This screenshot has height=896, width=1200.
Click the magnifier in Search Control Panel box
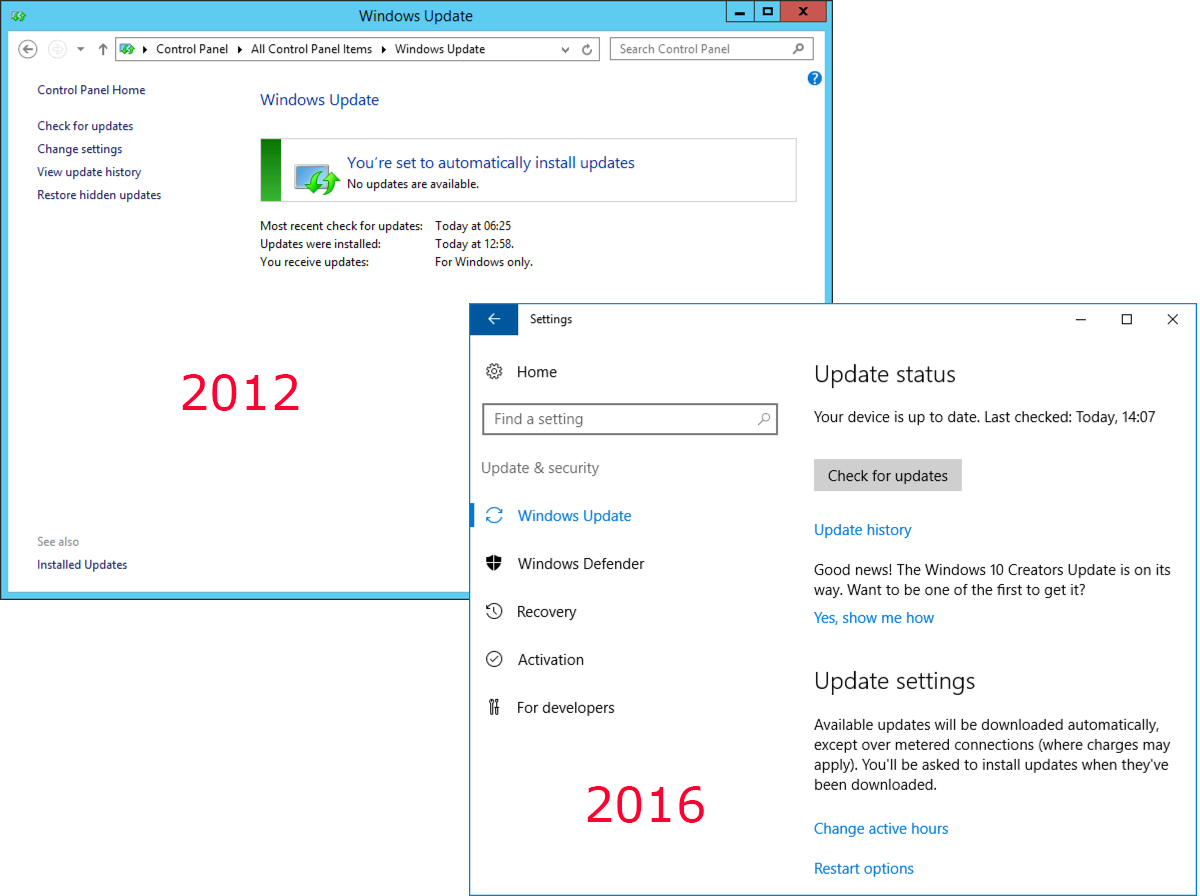click(798, 49)
